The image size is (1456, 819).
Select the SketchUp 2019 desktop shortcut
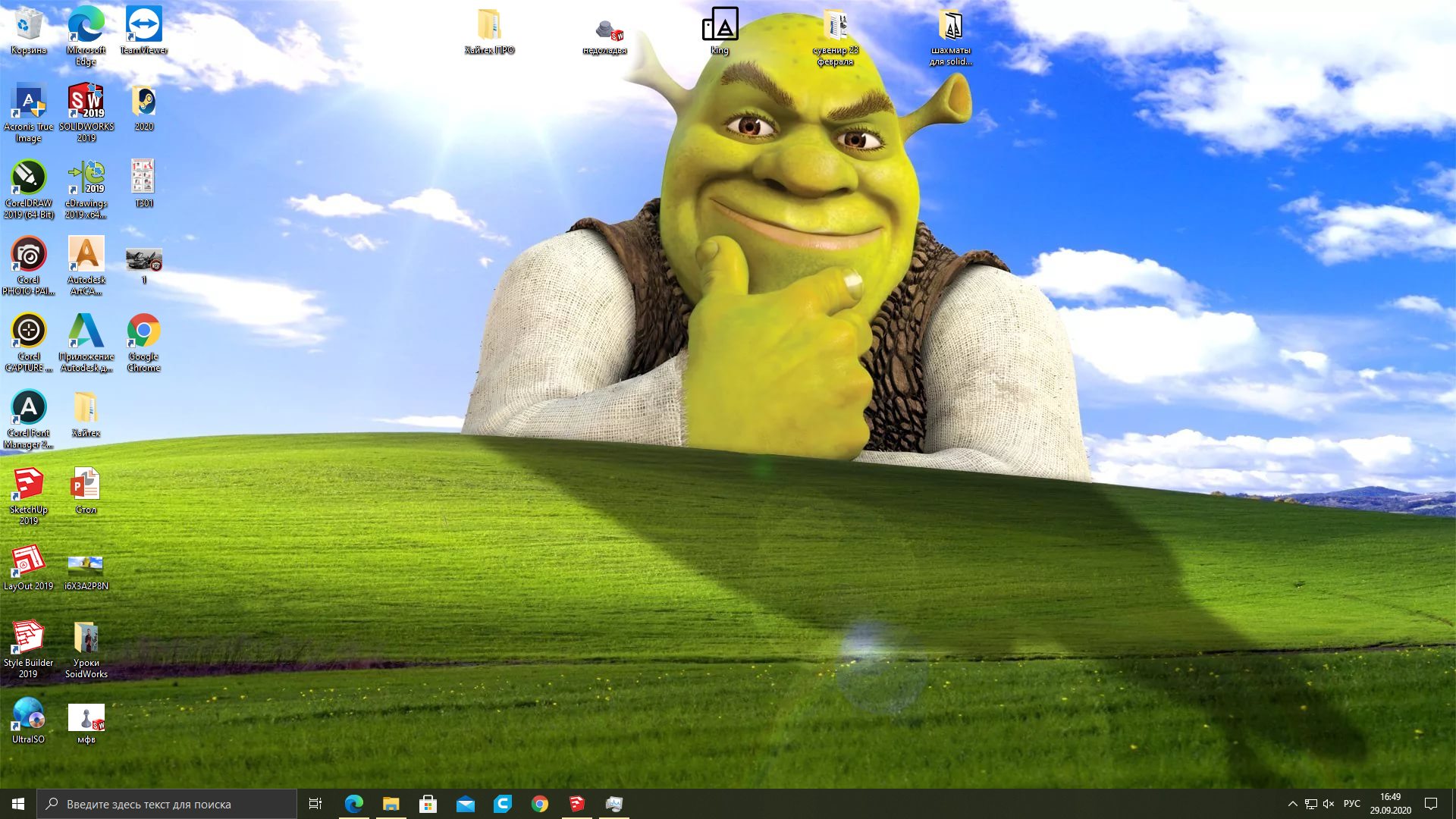[28, 496]
